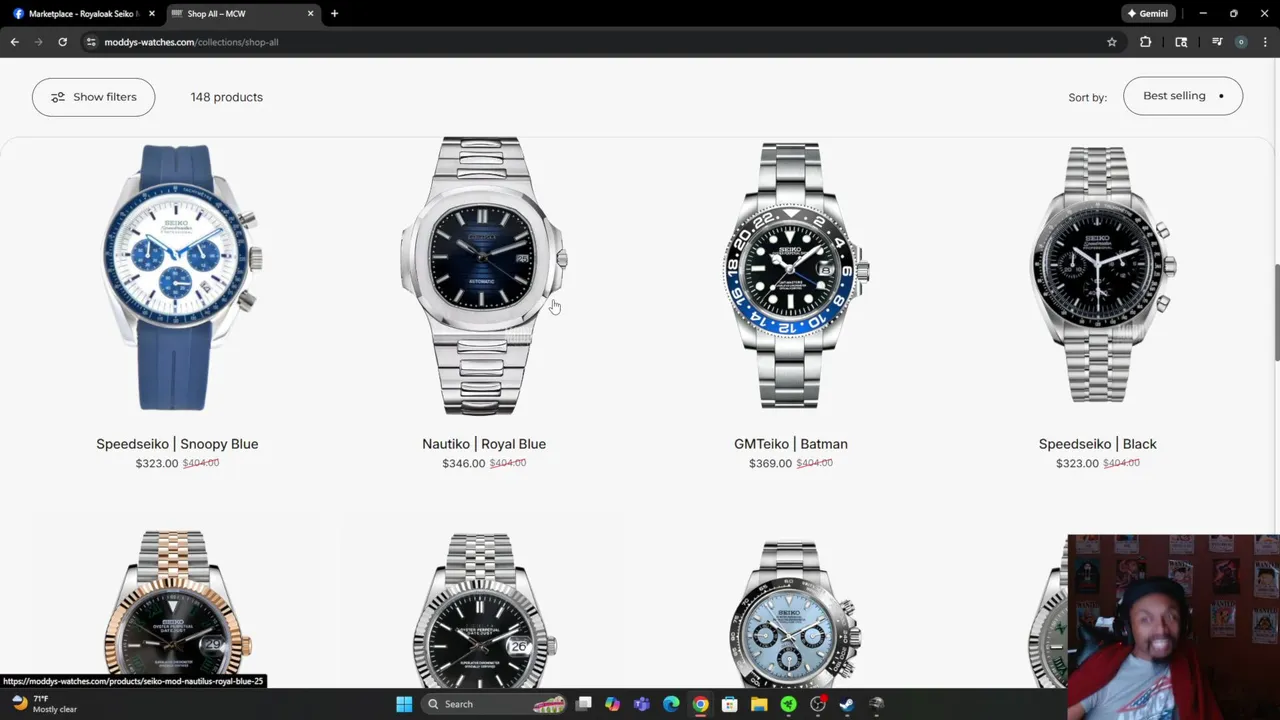Viewport: 1280px width, 720px height.
Task: Open the Chrome three-dot menu
Action: point(1265,42)
